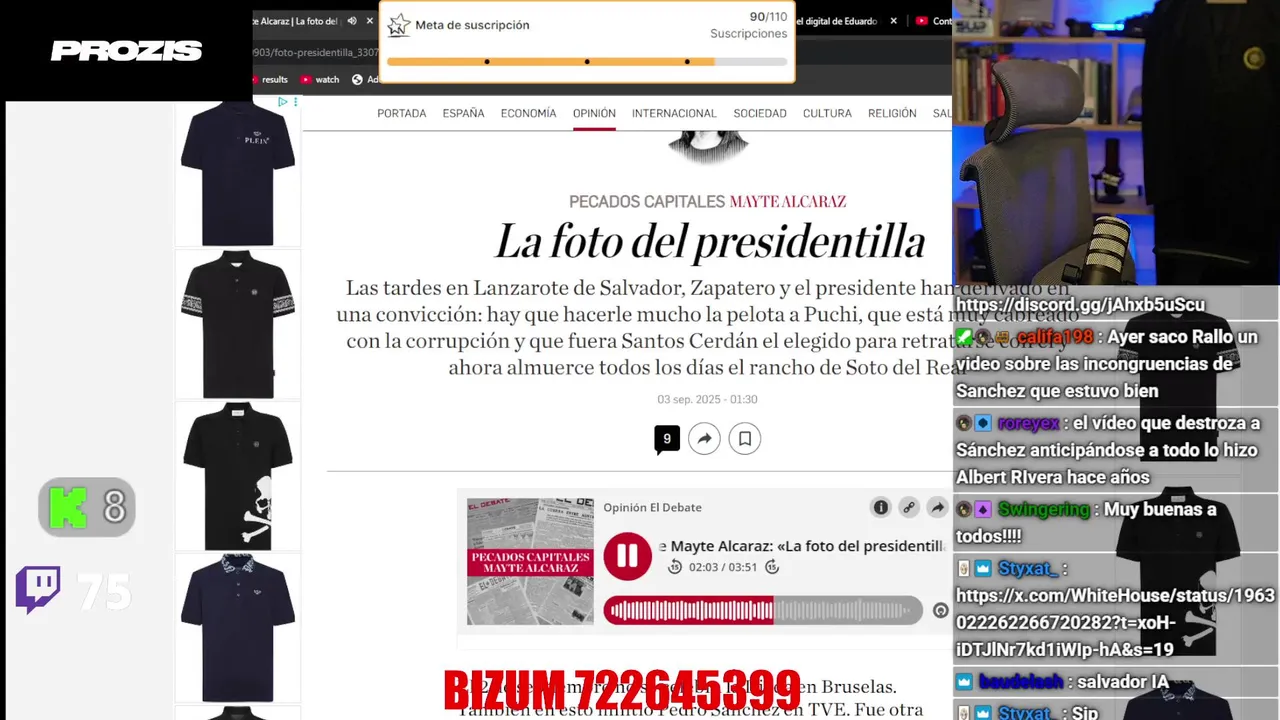The width and height of the screenshot is (1280, 720).
Task: Open the comments bubble showing 9
Action: point(667,438)
